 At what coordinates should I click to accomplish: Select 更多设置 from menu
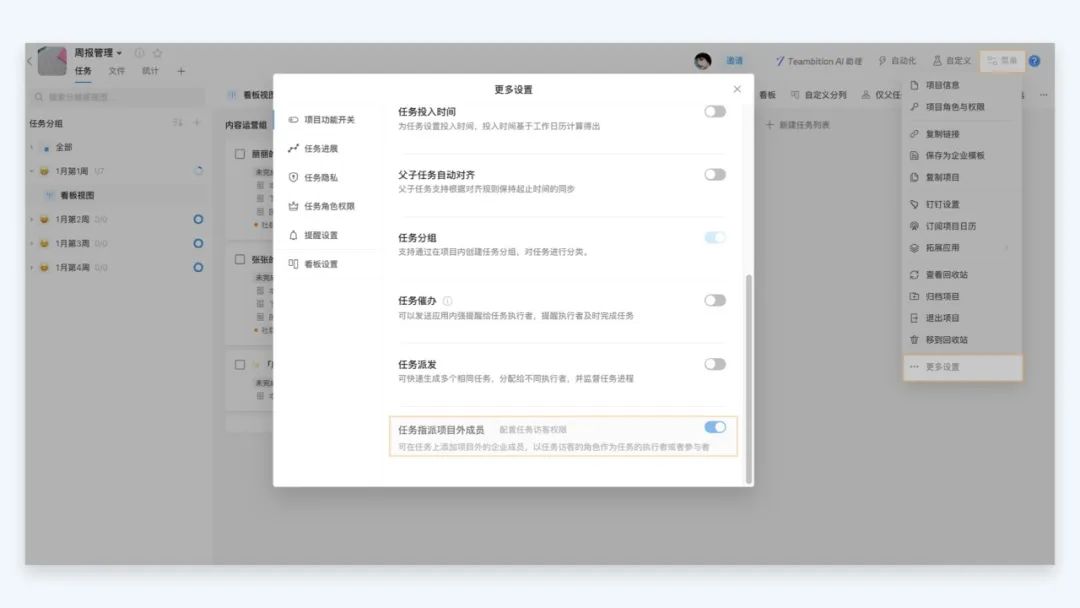962,368
